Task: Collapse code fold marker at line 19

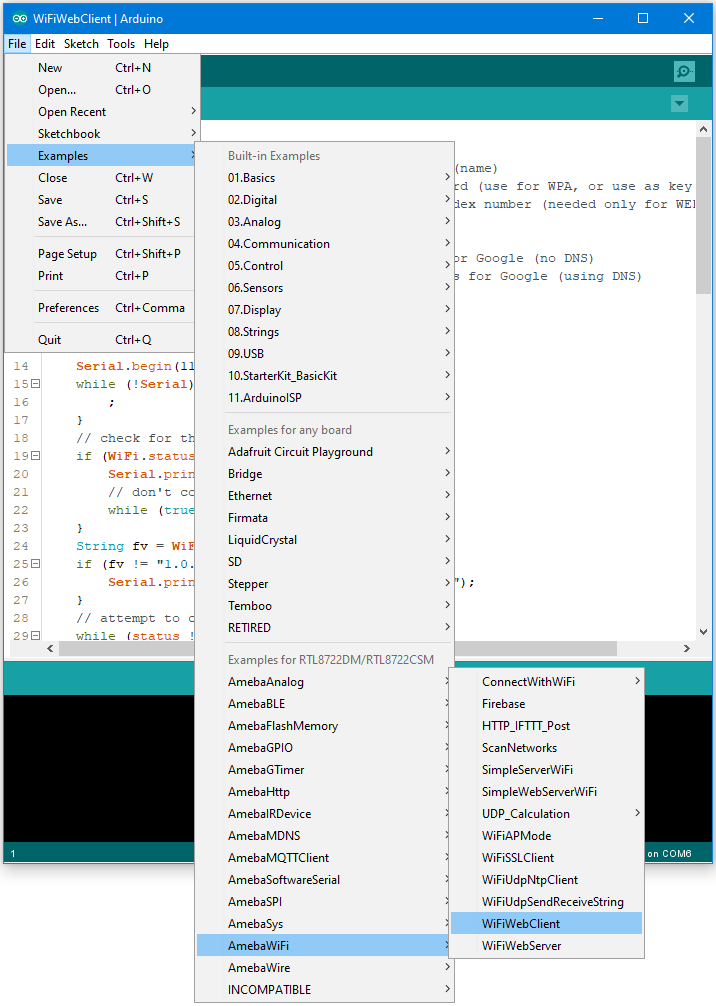Action: click(36, 456)
